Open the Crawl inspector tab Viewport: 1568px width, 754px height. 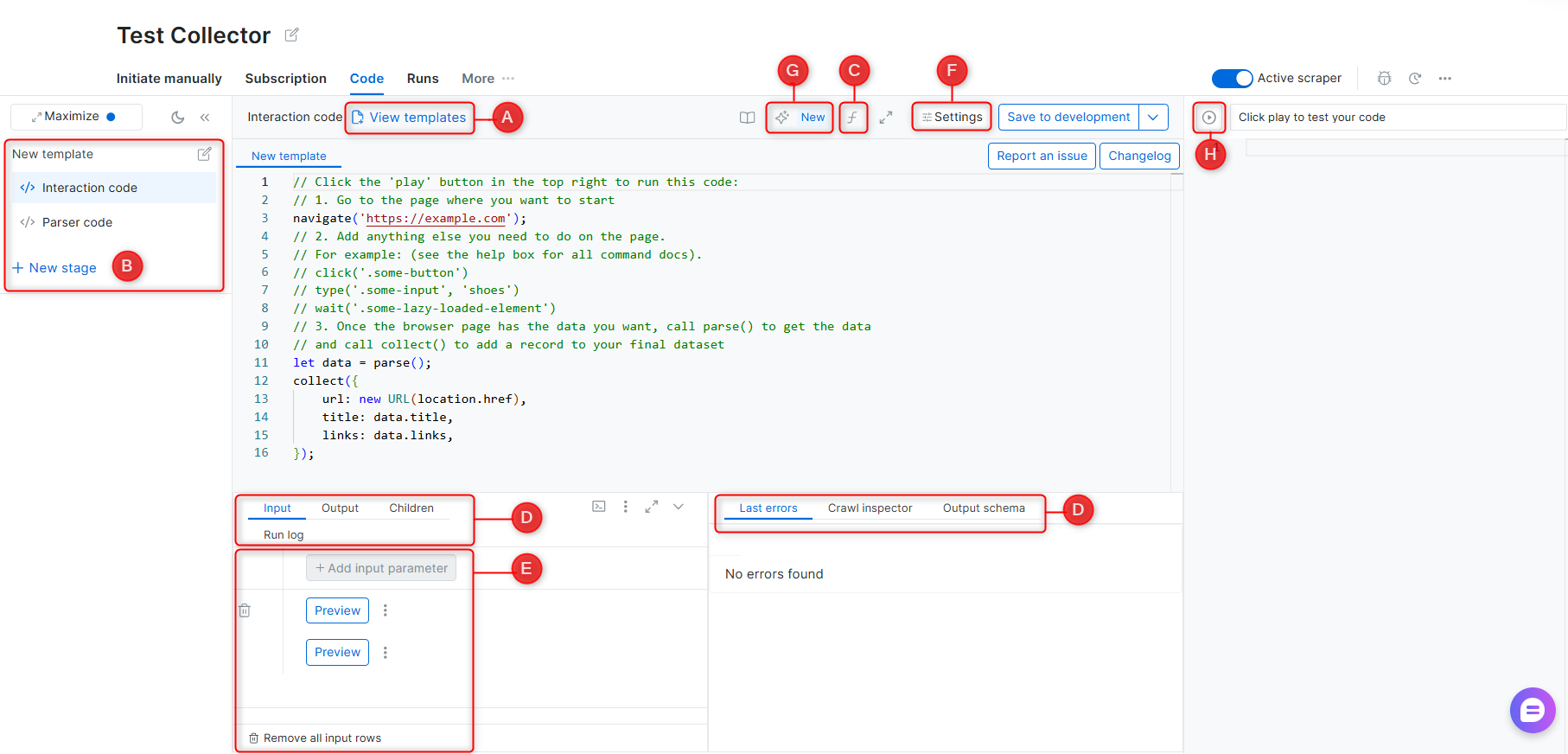(870, 508)
